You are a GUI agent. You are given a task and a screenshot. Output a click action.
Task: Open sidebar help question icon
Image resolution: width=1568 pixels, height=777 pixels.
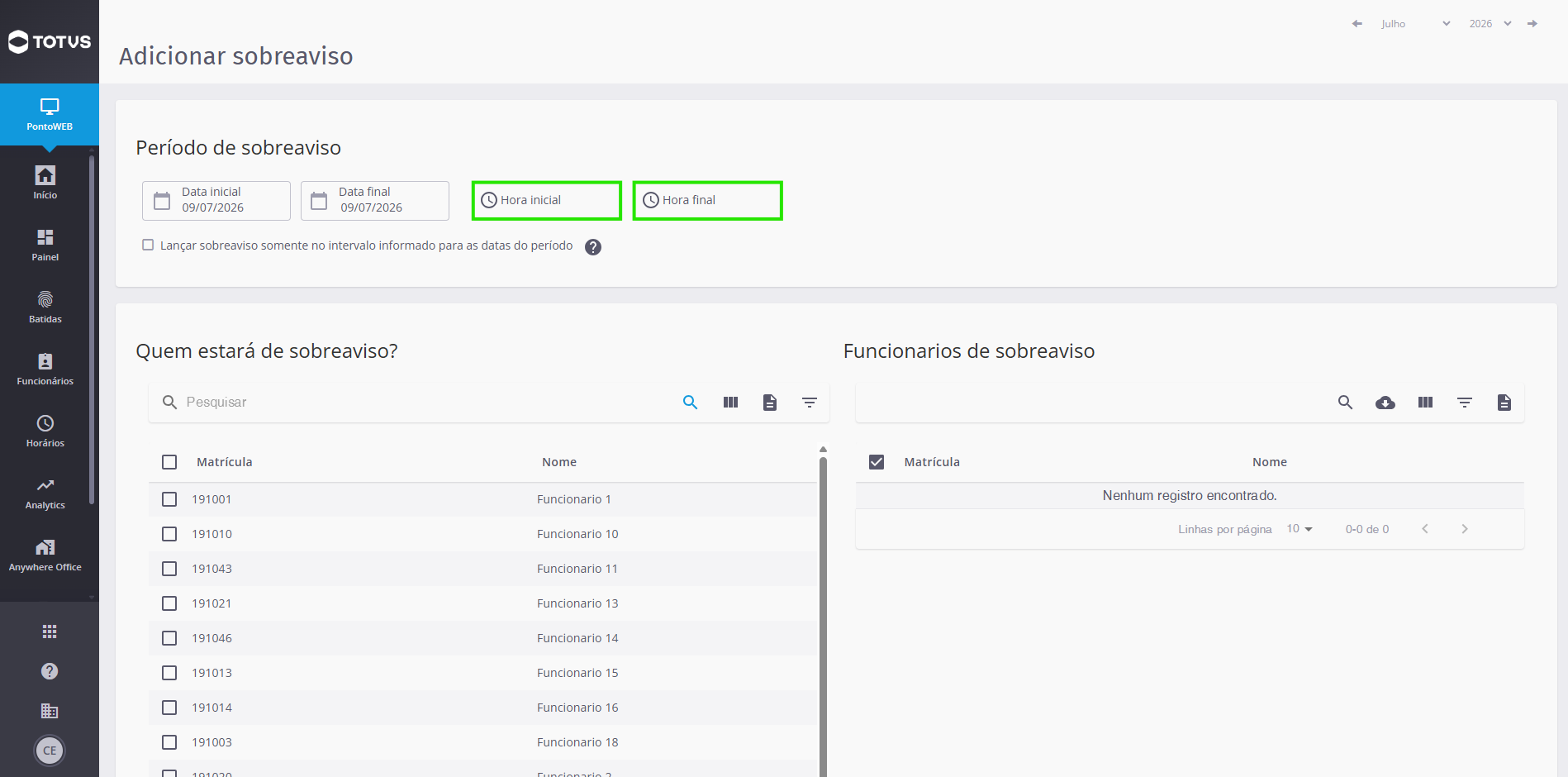click(50, 671)
